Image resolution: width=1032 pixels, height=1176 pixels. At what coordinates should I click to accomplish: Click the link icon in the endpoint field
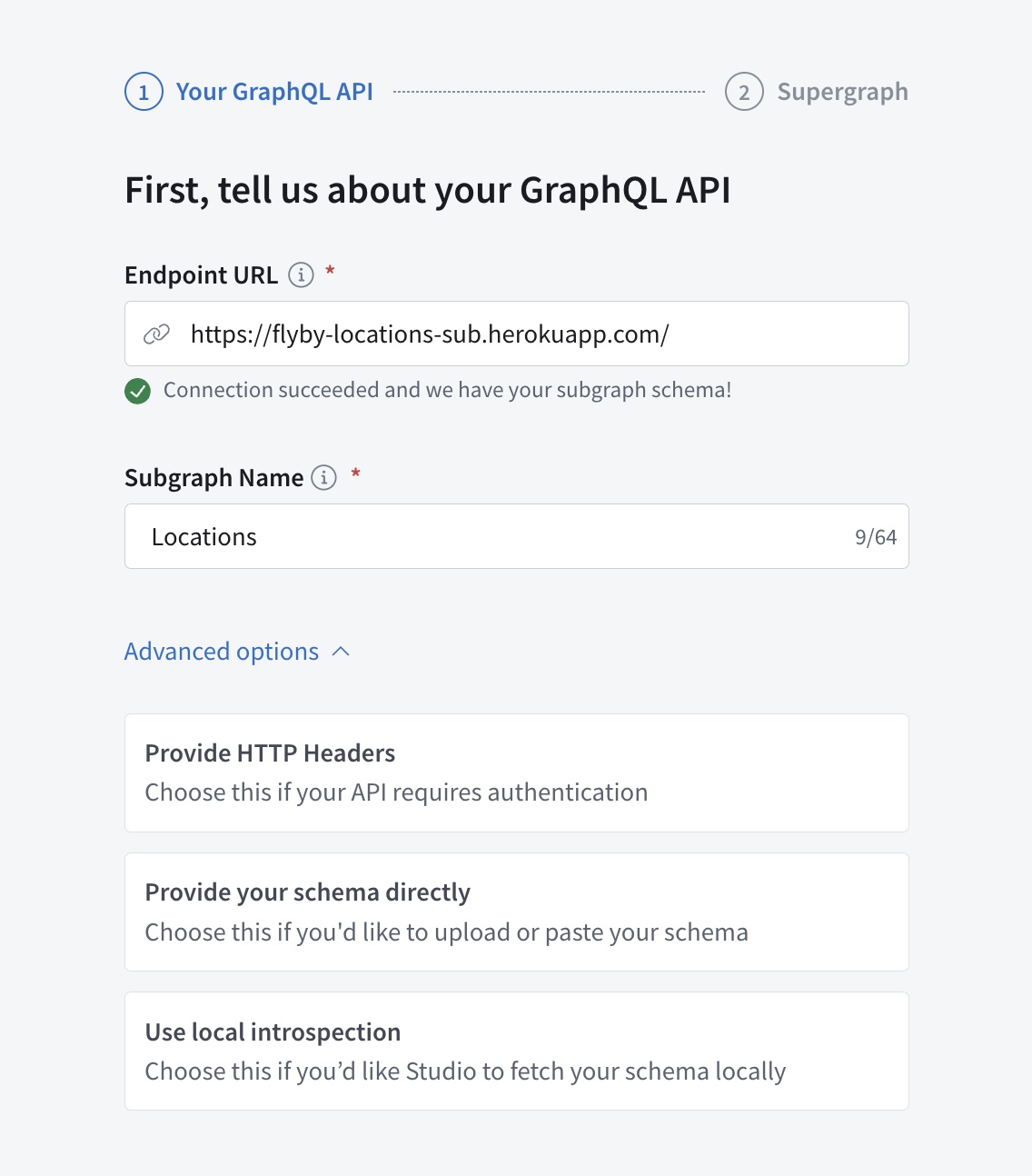pos(157,334)
